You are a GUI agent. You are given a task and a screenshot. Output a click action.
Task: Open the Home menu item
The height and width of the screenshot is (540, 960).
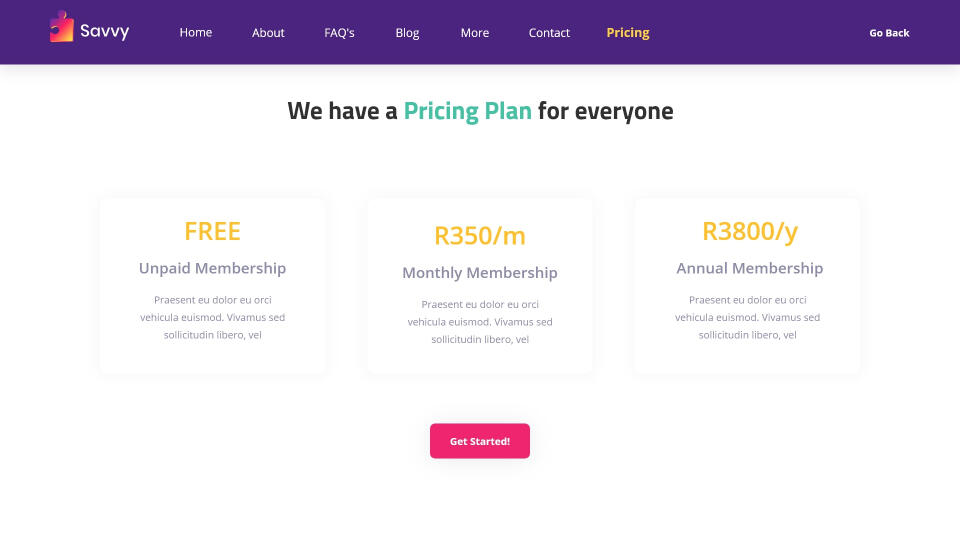click(x=196, y=33)
